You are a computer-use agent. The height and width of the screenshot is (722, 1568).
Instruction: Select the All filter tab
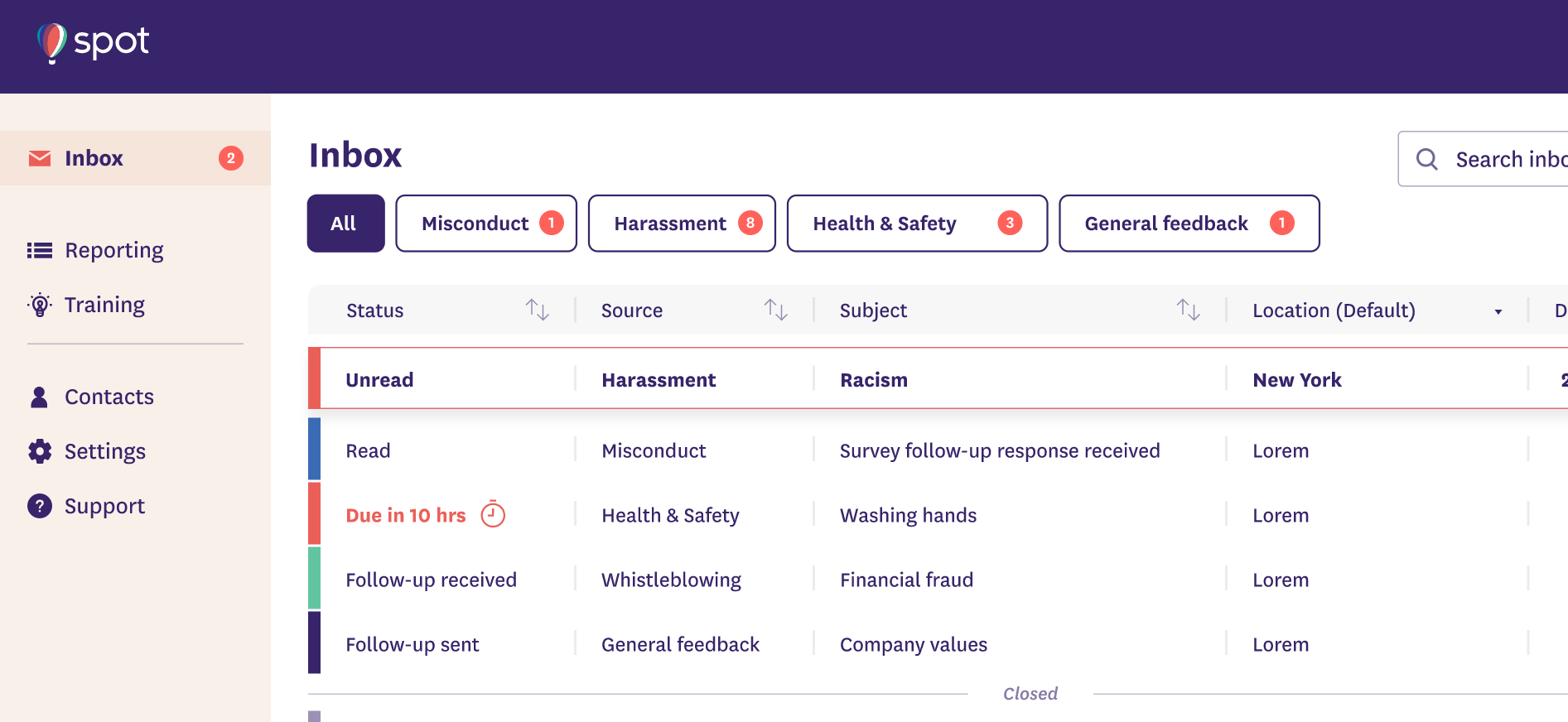point(345,224)
